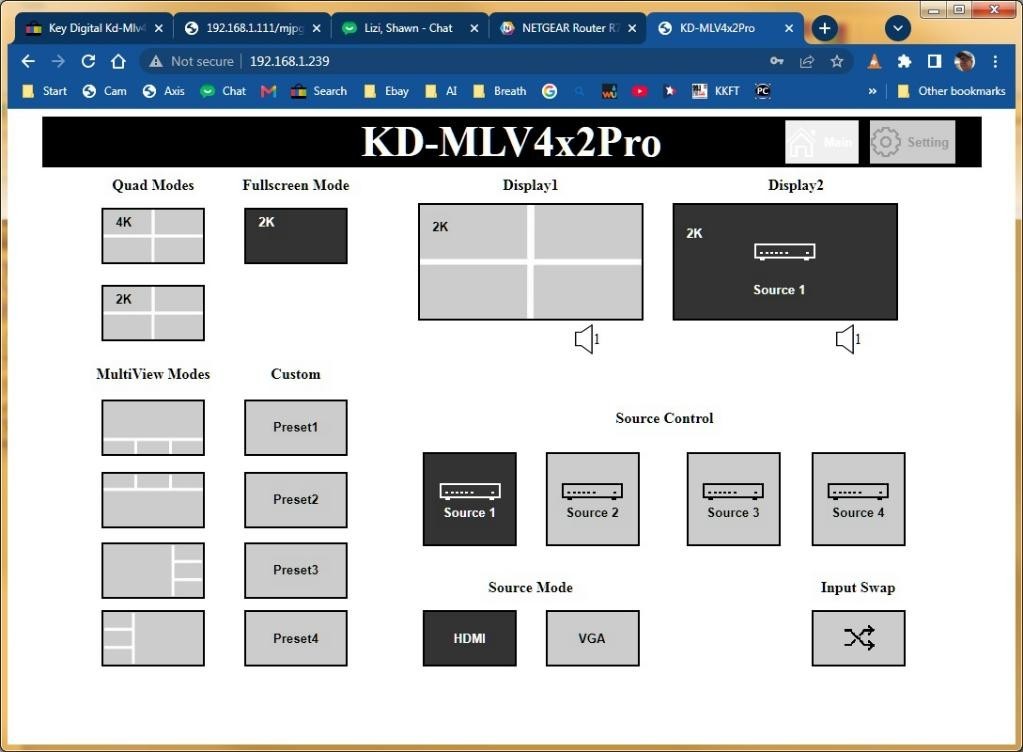Open a new browser tab
Viewport: 1023px width, 752px height.
tap(825, 28)
